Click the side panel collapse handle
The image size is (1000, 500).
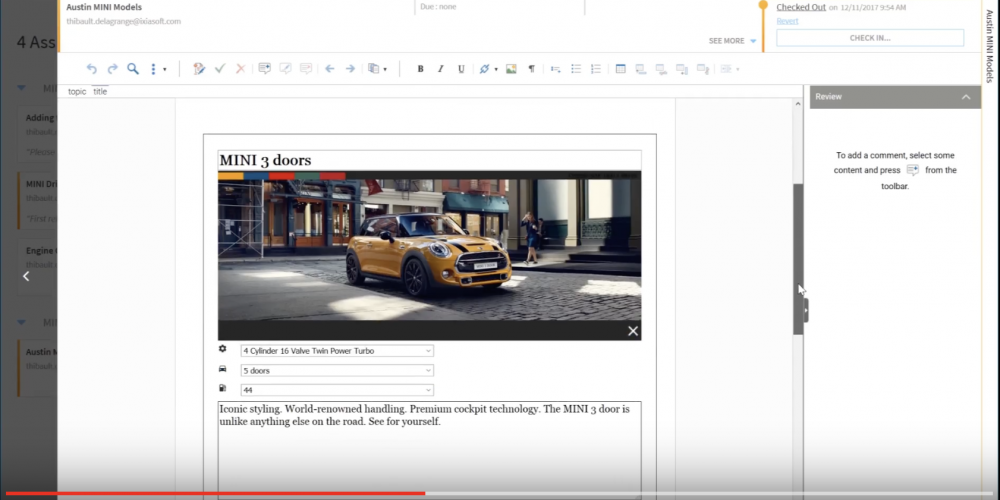tap(806, 310)
